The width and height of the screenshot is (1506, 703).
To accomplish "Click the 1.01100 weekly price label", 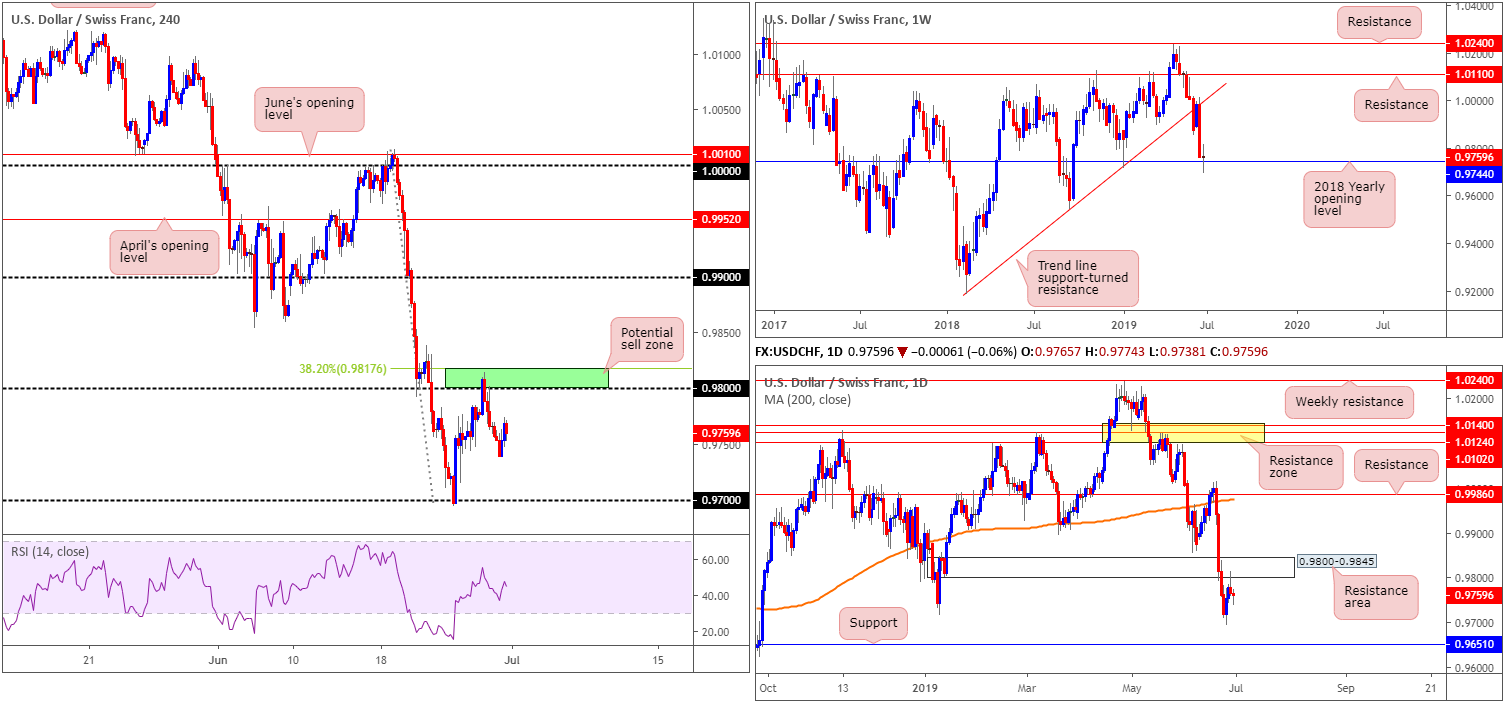I will coord(1475,75).
